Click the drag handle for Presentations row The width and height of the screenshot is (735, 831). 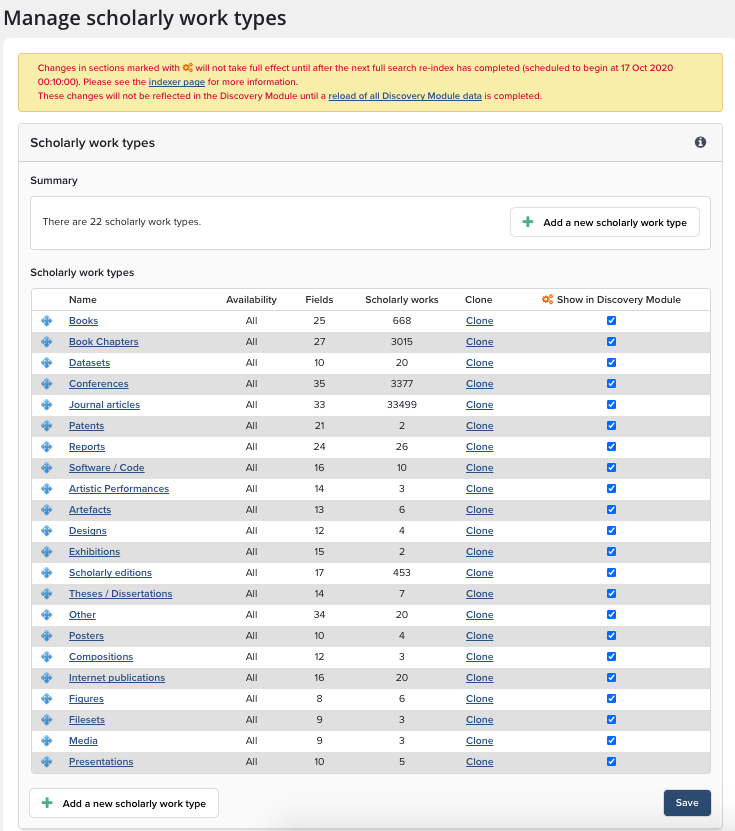[46, 762]
